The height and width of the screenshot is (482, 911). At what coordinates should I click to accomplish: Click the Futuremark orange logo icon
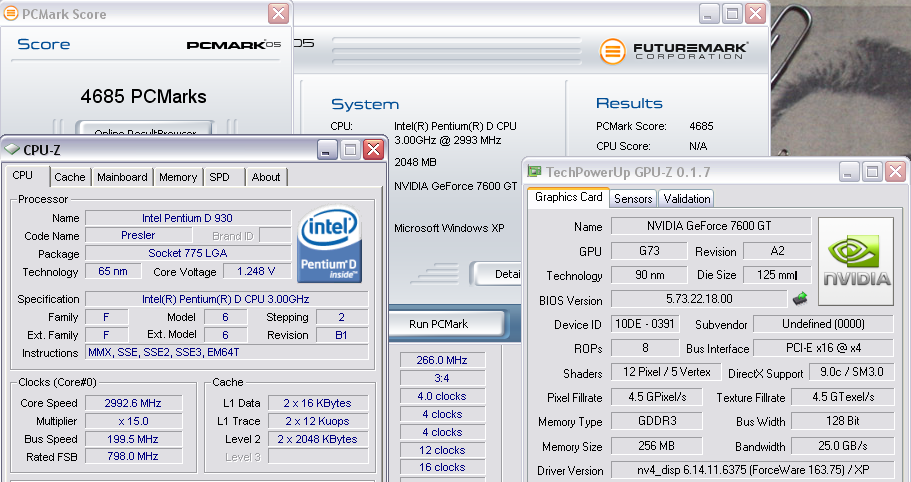(612, 51)
